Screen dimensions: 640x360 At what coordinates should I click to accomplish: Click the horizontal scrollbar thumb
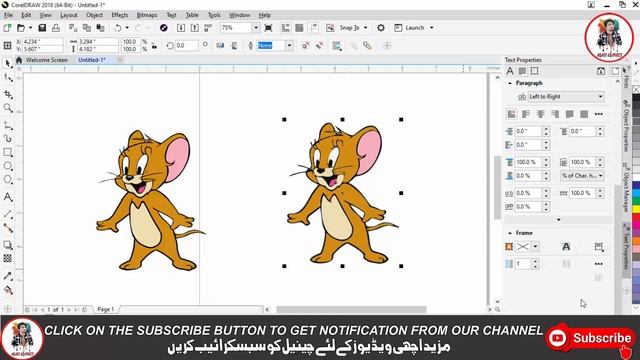tap(351, 309)
